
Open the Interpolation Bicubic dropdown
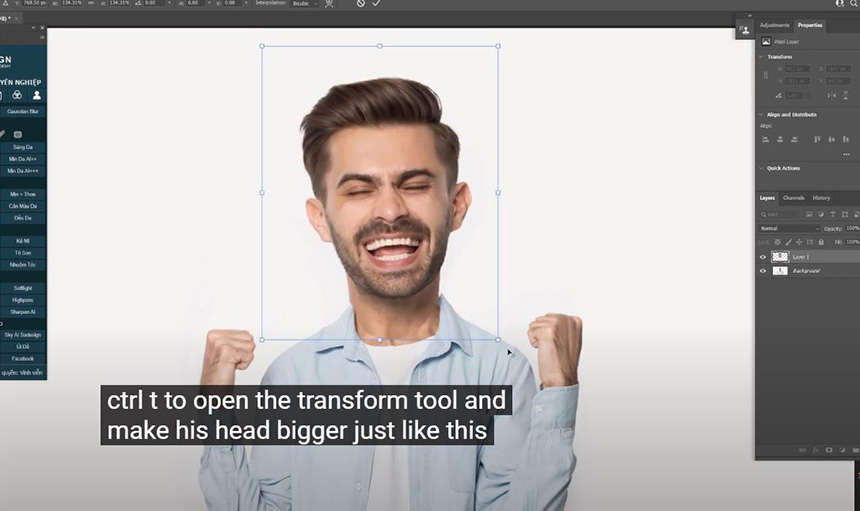point(303,4)
